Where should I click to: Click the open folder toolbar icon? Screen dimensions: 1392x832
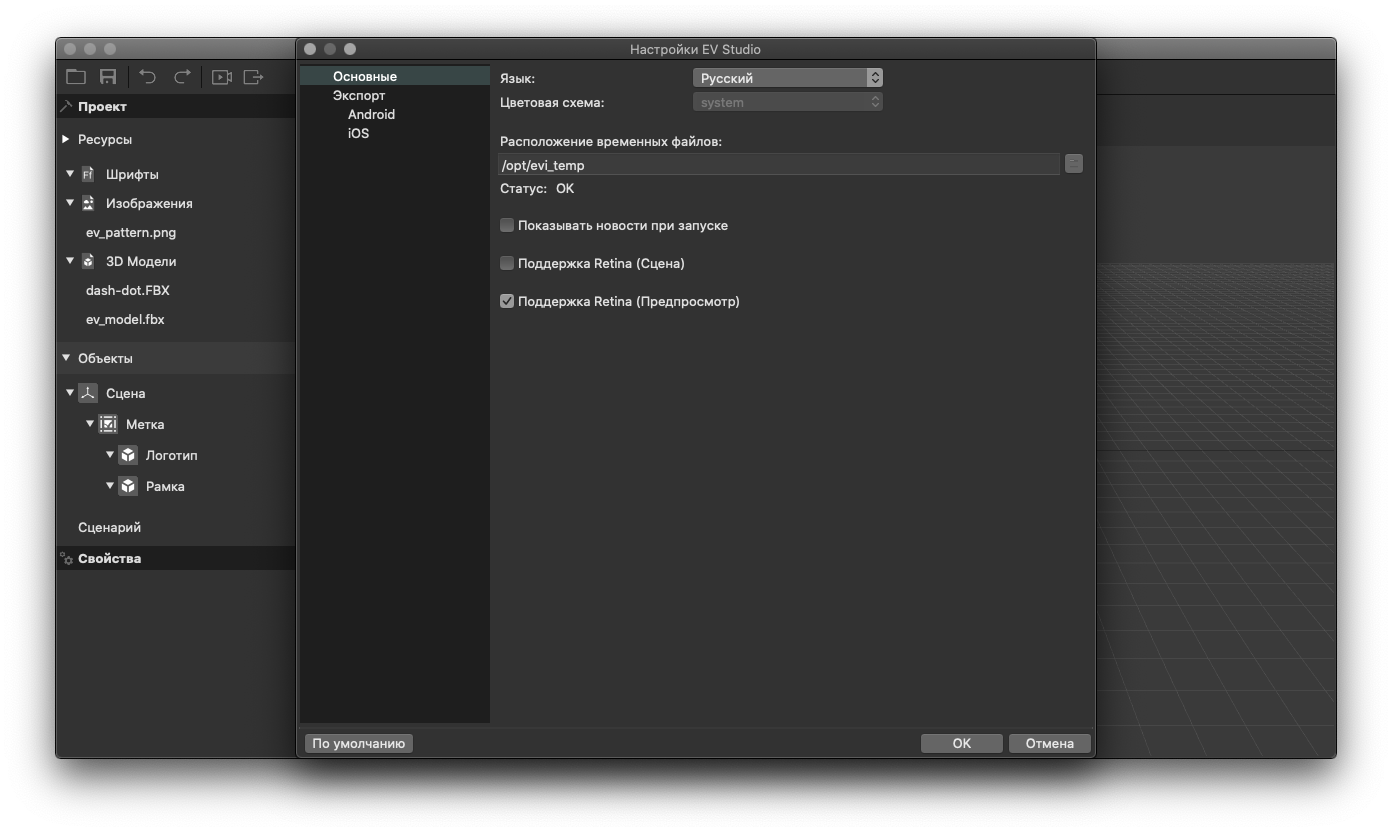pos(76,77)
